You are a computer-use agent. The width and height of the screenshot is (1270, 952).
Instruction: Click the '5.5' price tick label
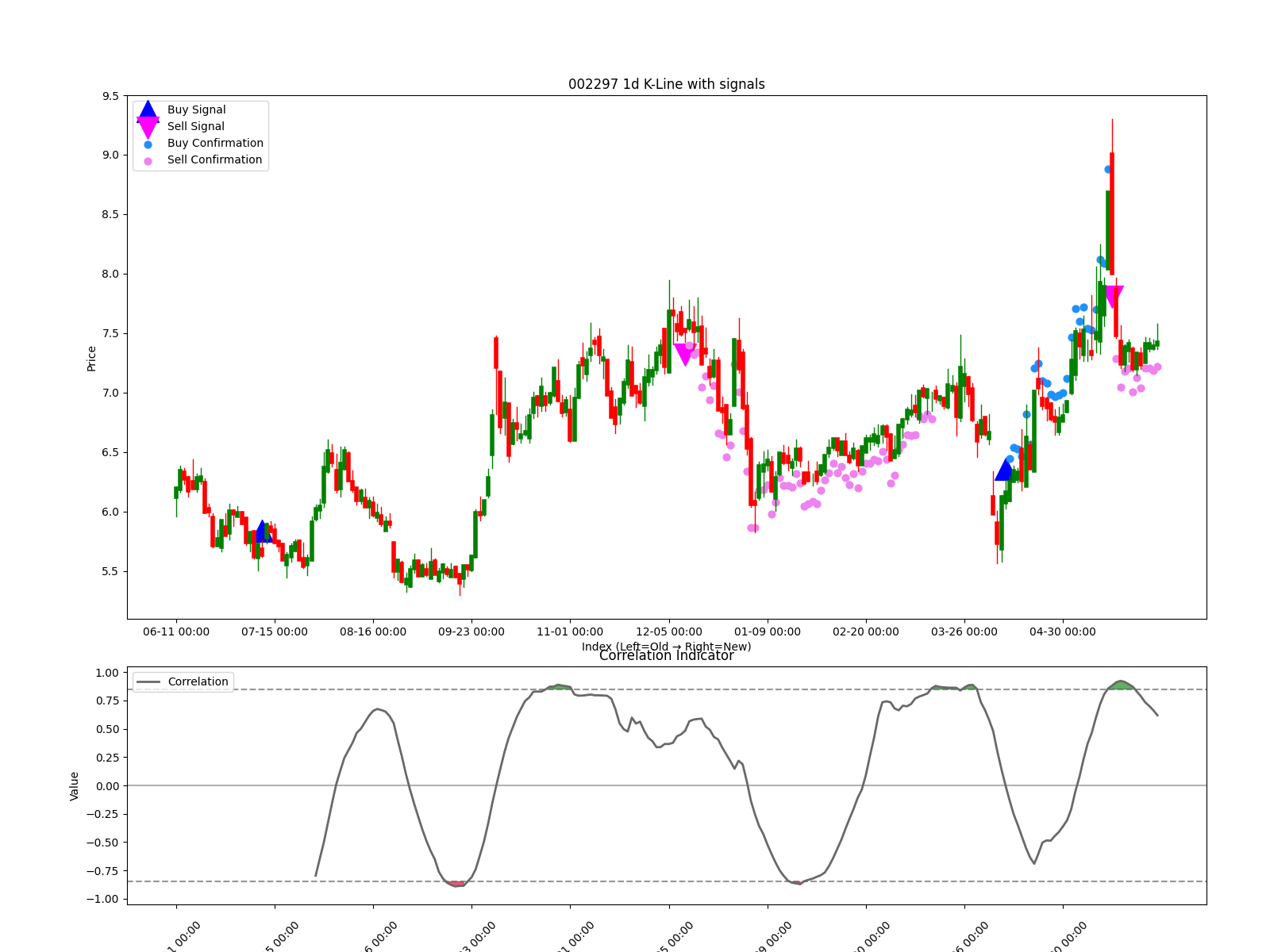click(x=110, y=572)
